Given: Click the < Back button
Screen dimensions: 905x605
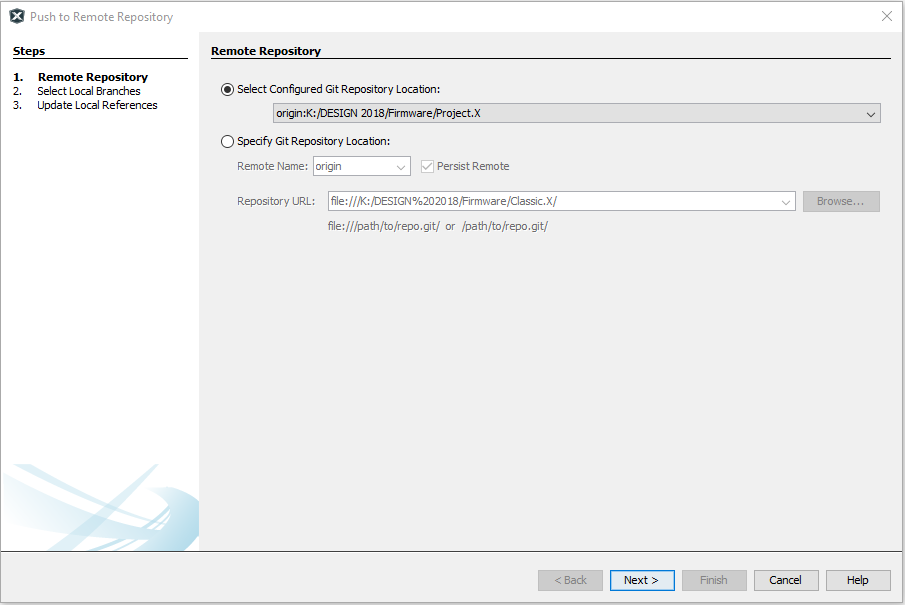Looking at the screenshot, I should (570, 580).
